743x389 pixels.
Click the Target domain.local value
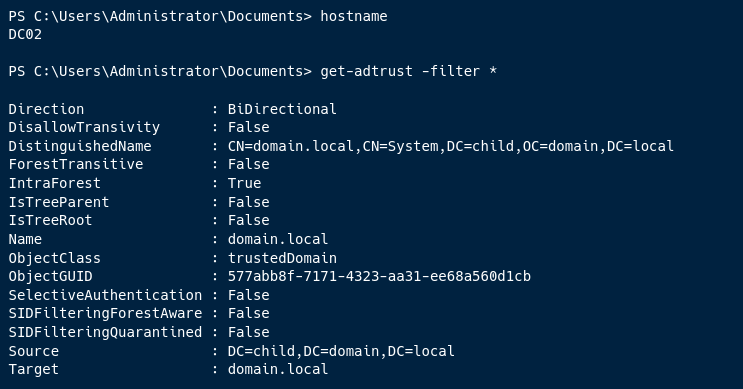click(x=278, y=369)
